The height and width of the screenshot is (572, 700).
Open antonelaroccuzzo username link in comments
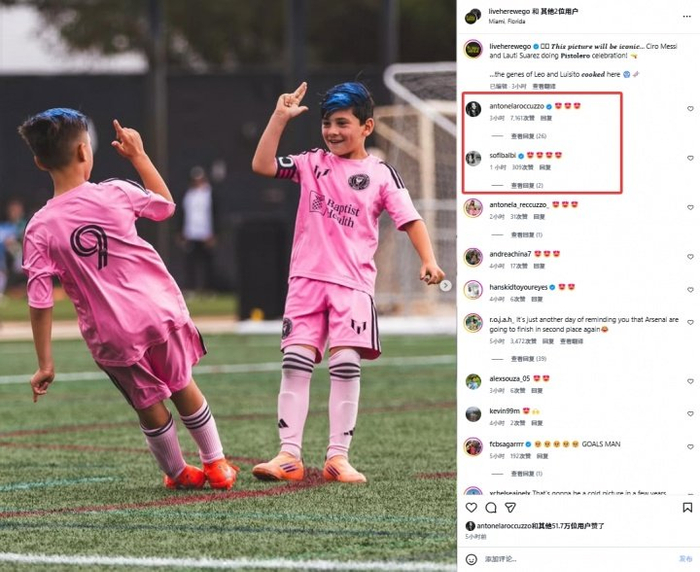[517, 106]
